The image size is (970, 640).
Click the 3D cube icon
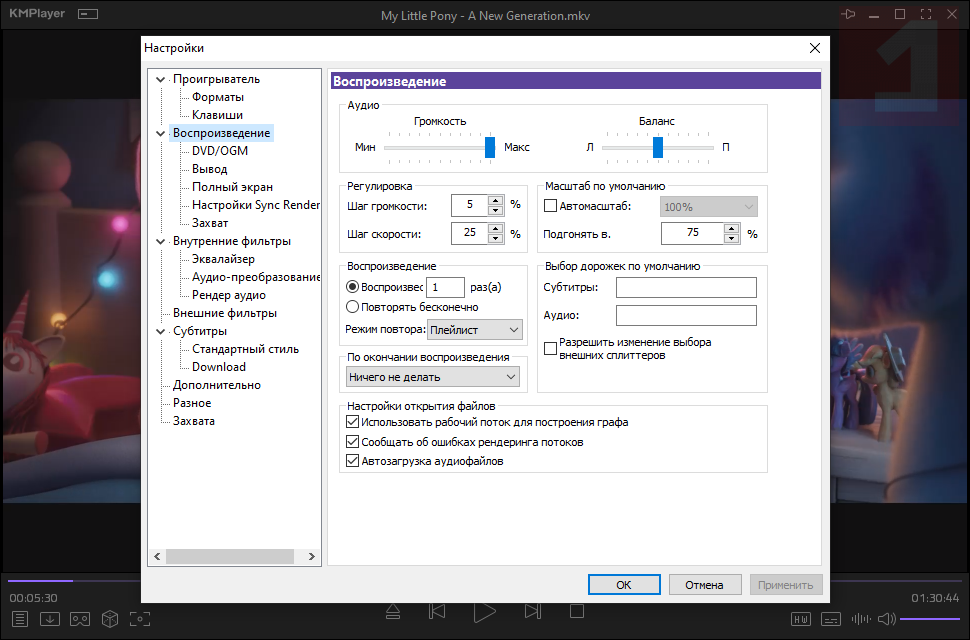[x=109, y=618]
